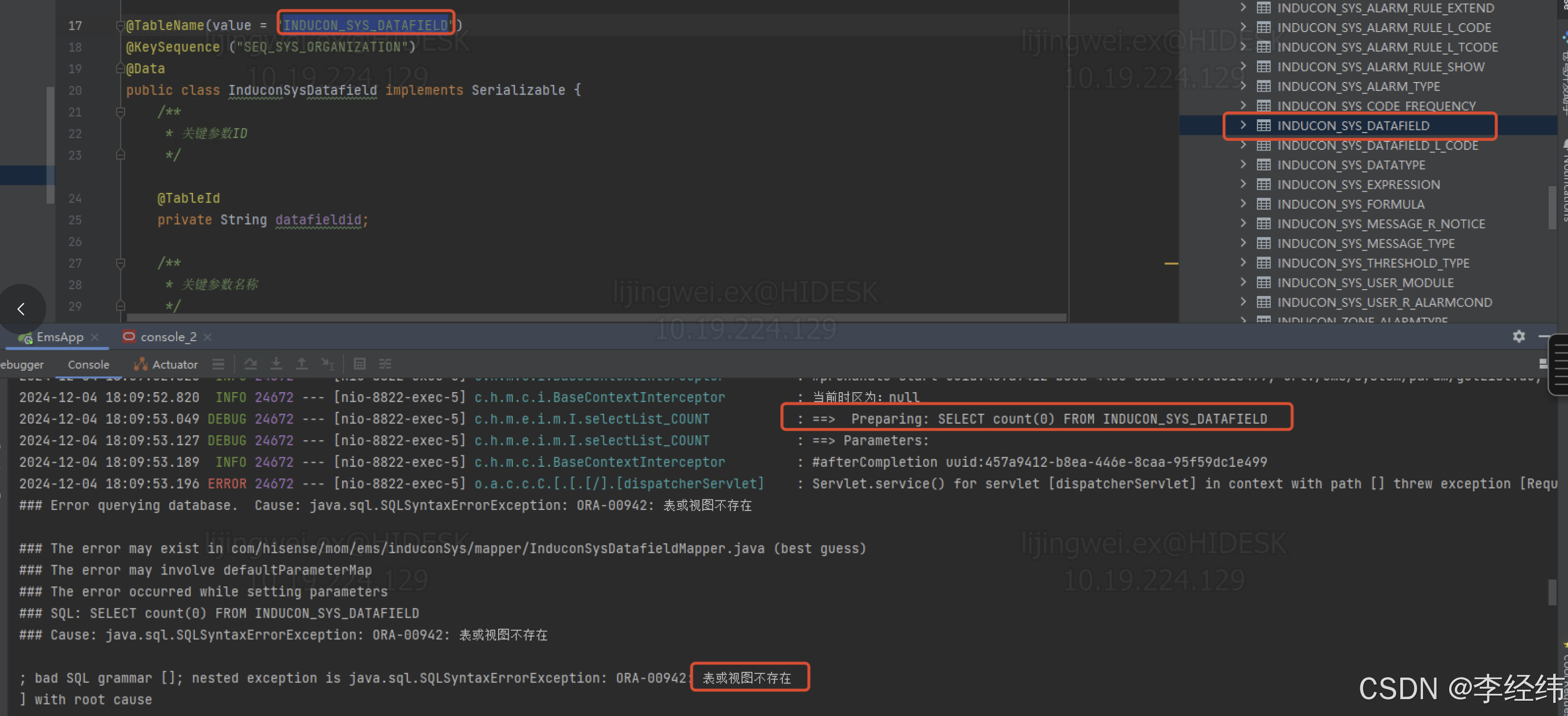Click the Step Over debugger icon

click(250, 364)
